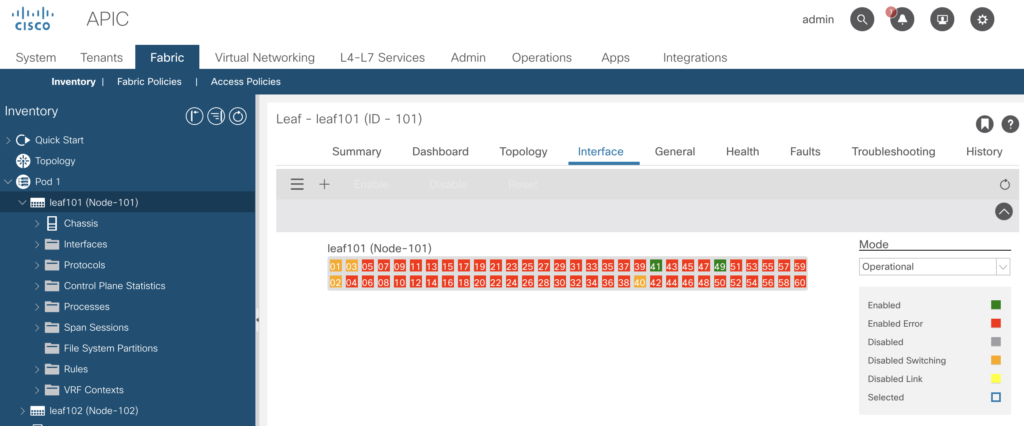This screenshot has width=1024, height=426.
Task: Expand the VRF Contexts folder
Action: [x=37, y=390]
